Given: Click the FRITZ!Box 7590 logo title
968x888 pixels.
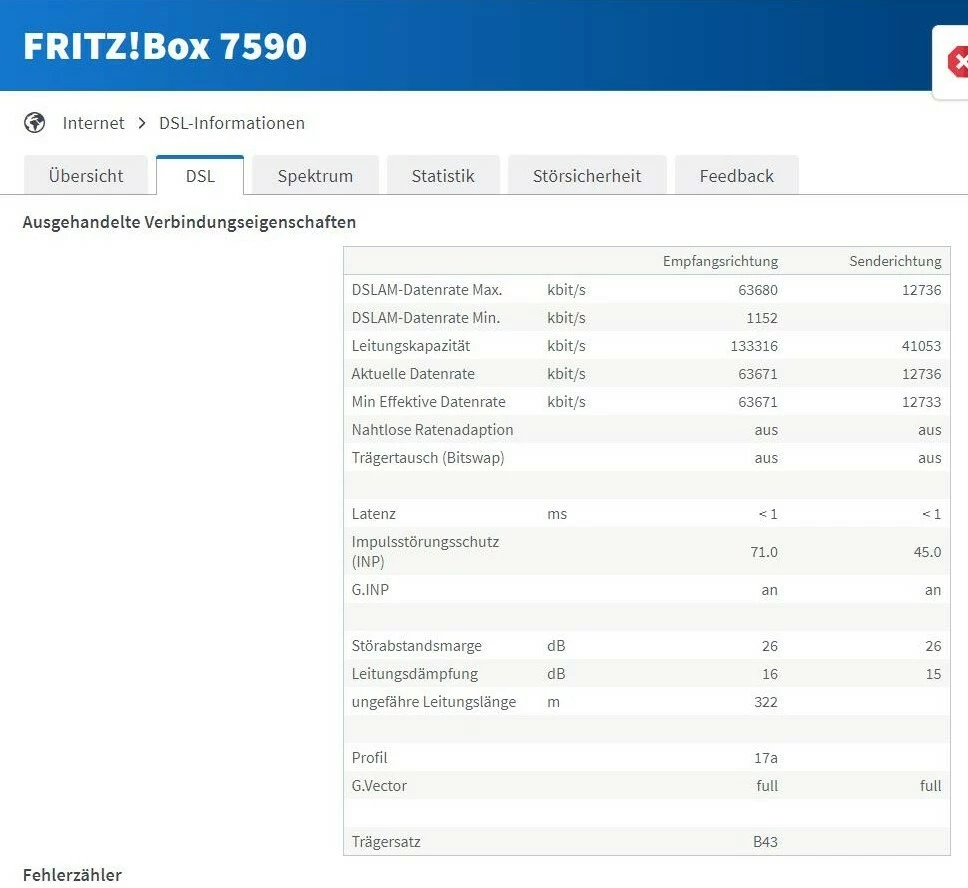Looking at the screenshot, I should pyautogui.click(x=165, y=46).
